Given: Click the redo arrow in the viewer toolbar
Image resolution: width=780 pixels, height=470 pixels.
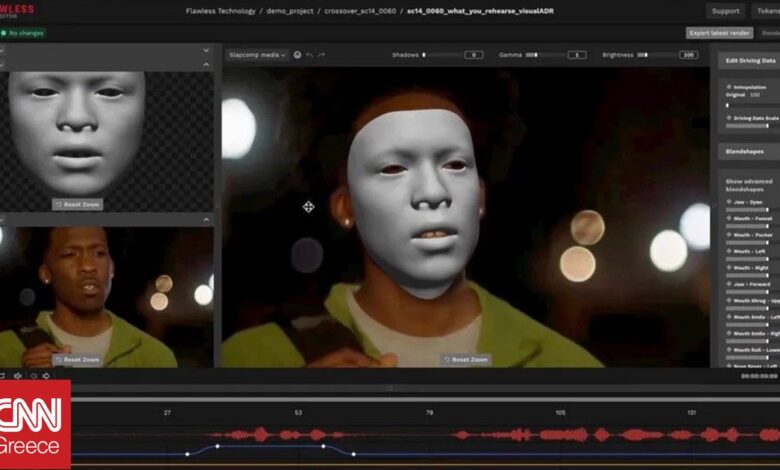Looking at the screenshot, I should [323, 55].
